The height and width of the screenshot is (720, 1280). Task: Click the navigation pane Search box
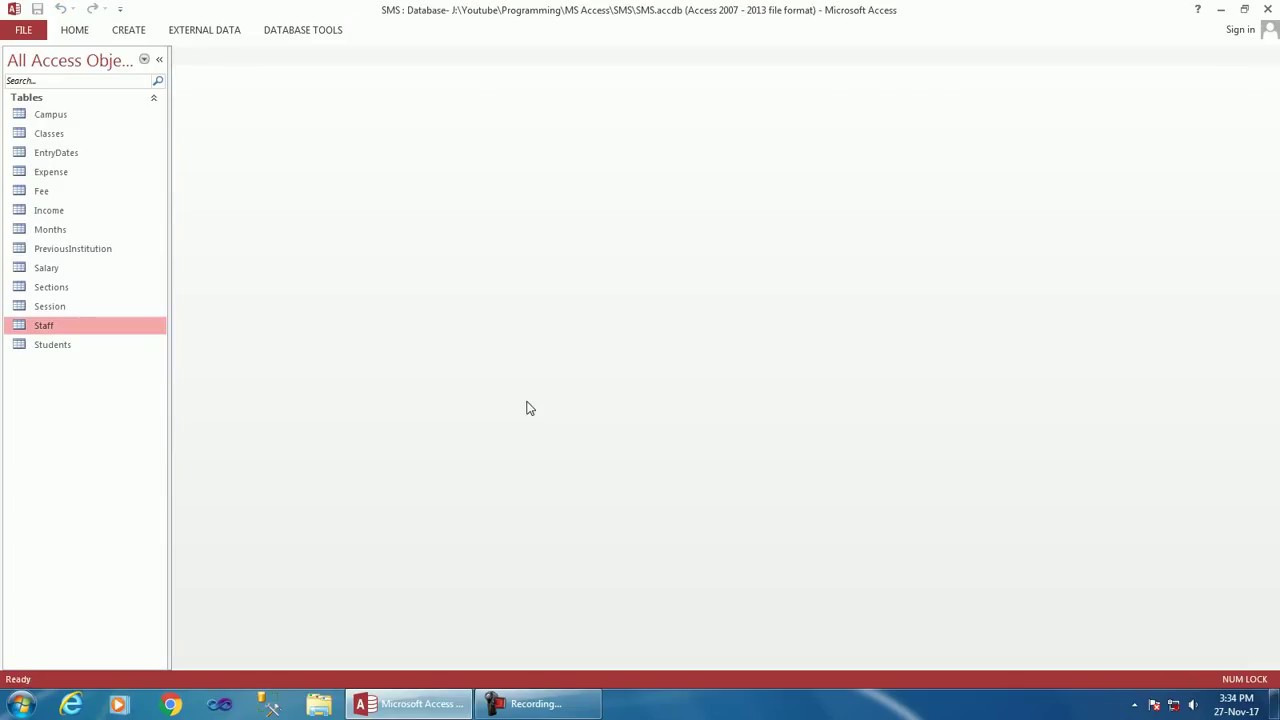coord(77,81)
